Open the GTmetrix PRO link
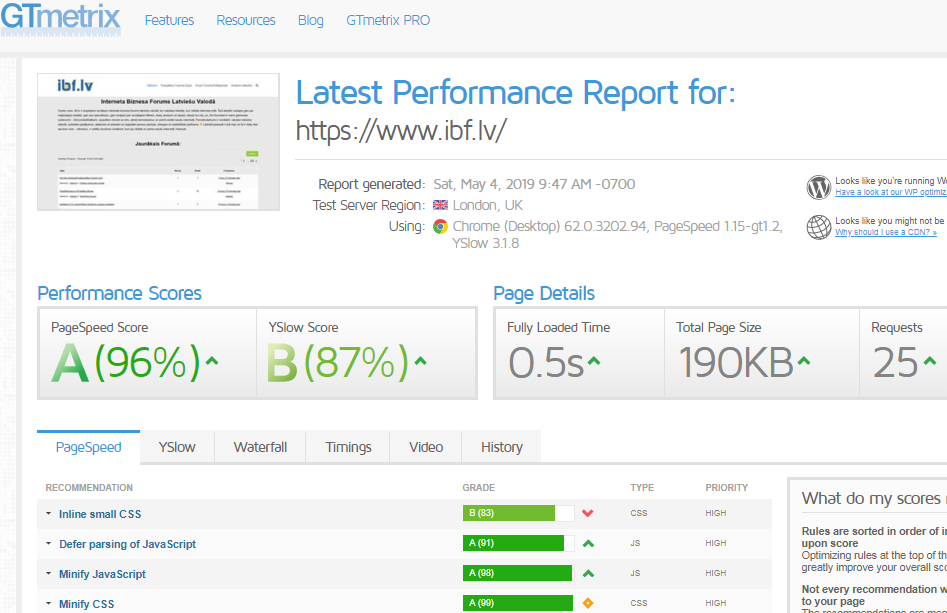The width and height of the screenshot is (947, 613). pos(388,20)
